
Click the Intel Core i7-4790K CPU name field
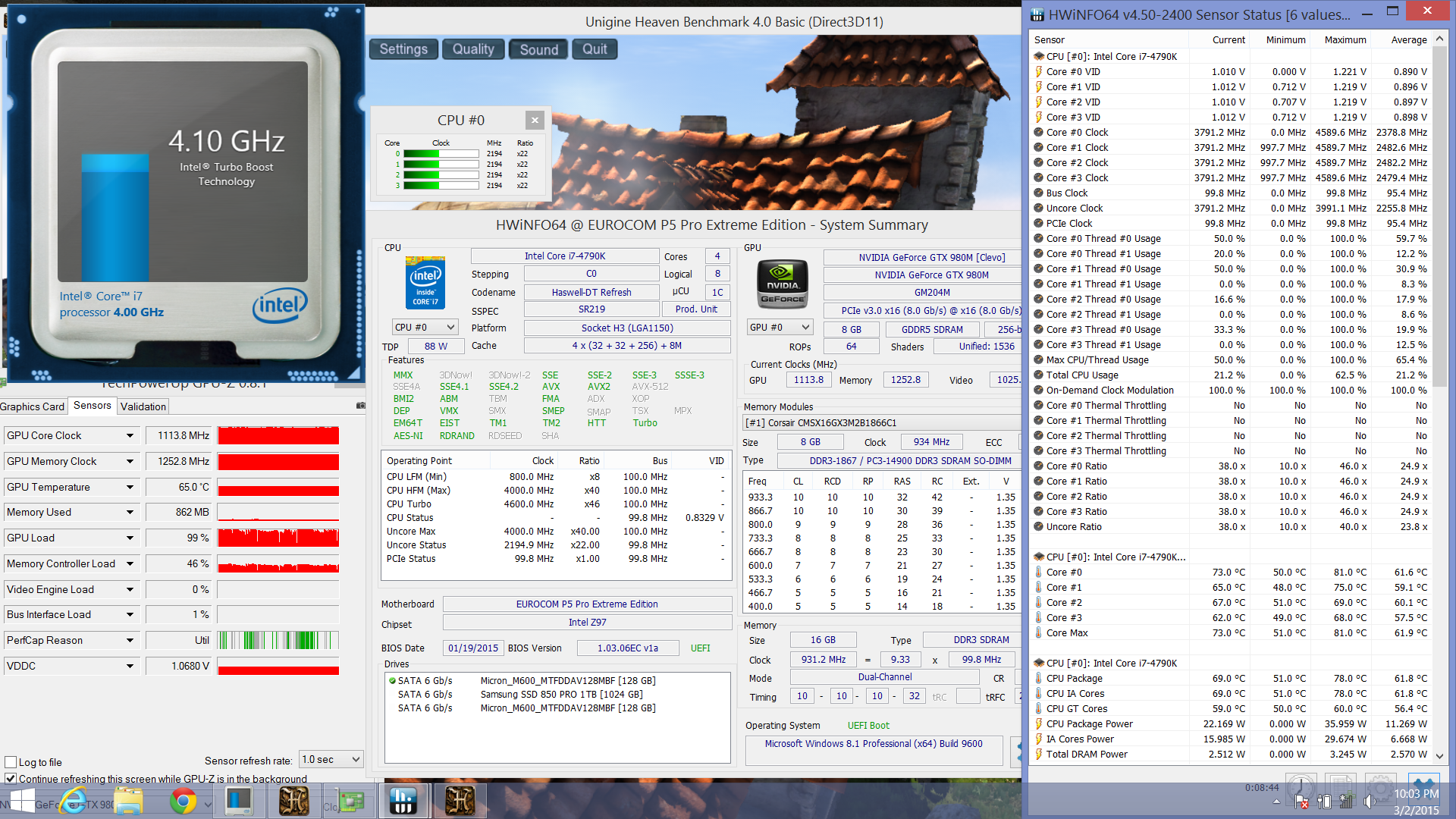pos(565,256)
